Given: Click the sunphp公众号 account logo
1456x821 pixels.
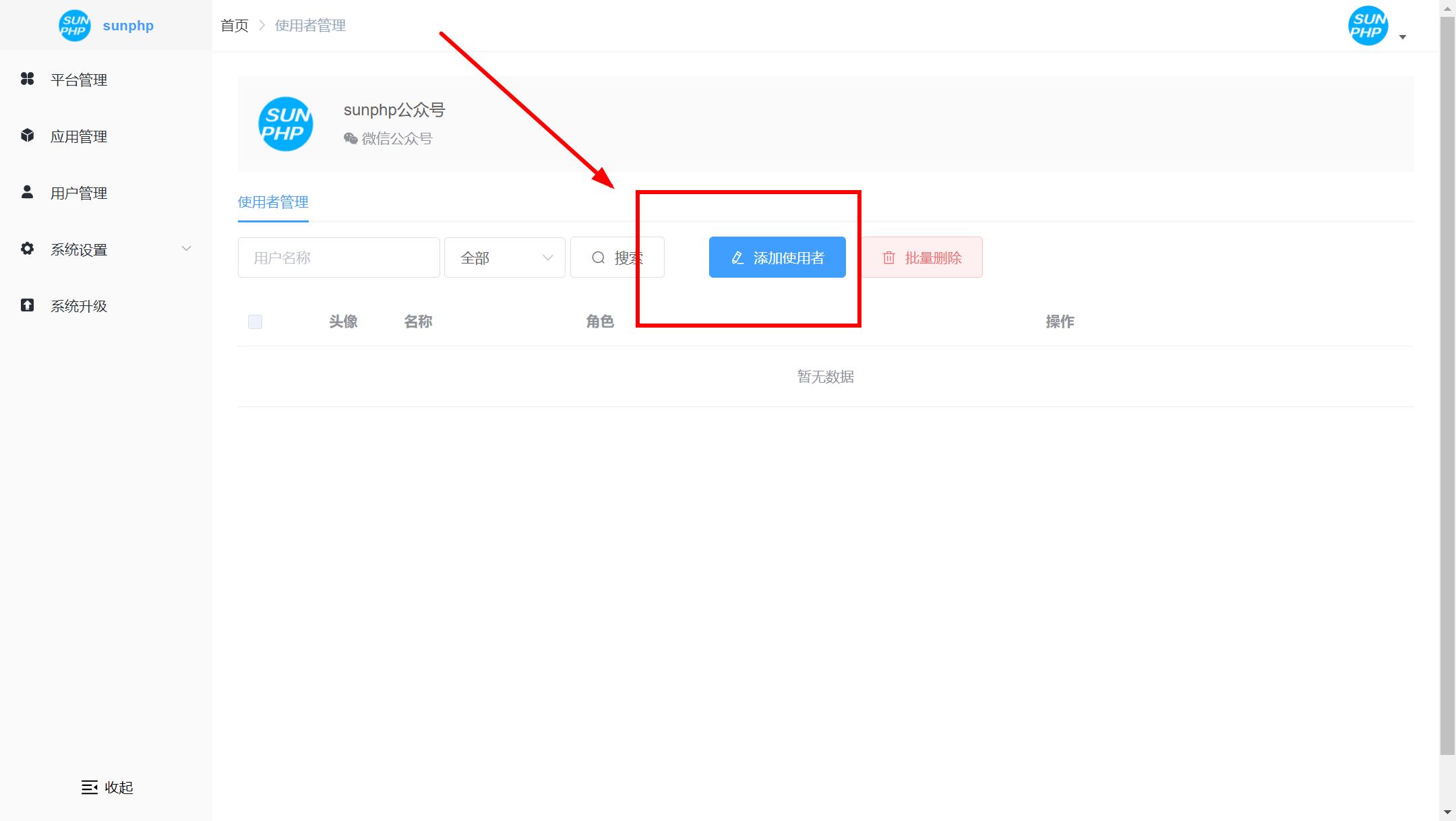Looking at the screenshot, I should pos(286,124).
